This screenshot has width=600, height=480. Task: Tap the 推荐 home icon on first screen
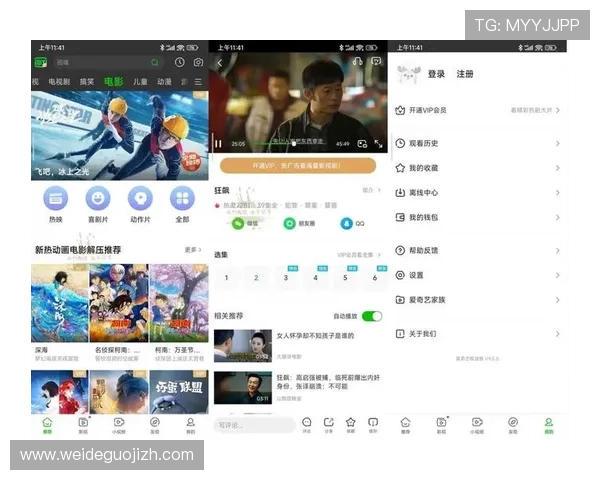tap(47, 423)
